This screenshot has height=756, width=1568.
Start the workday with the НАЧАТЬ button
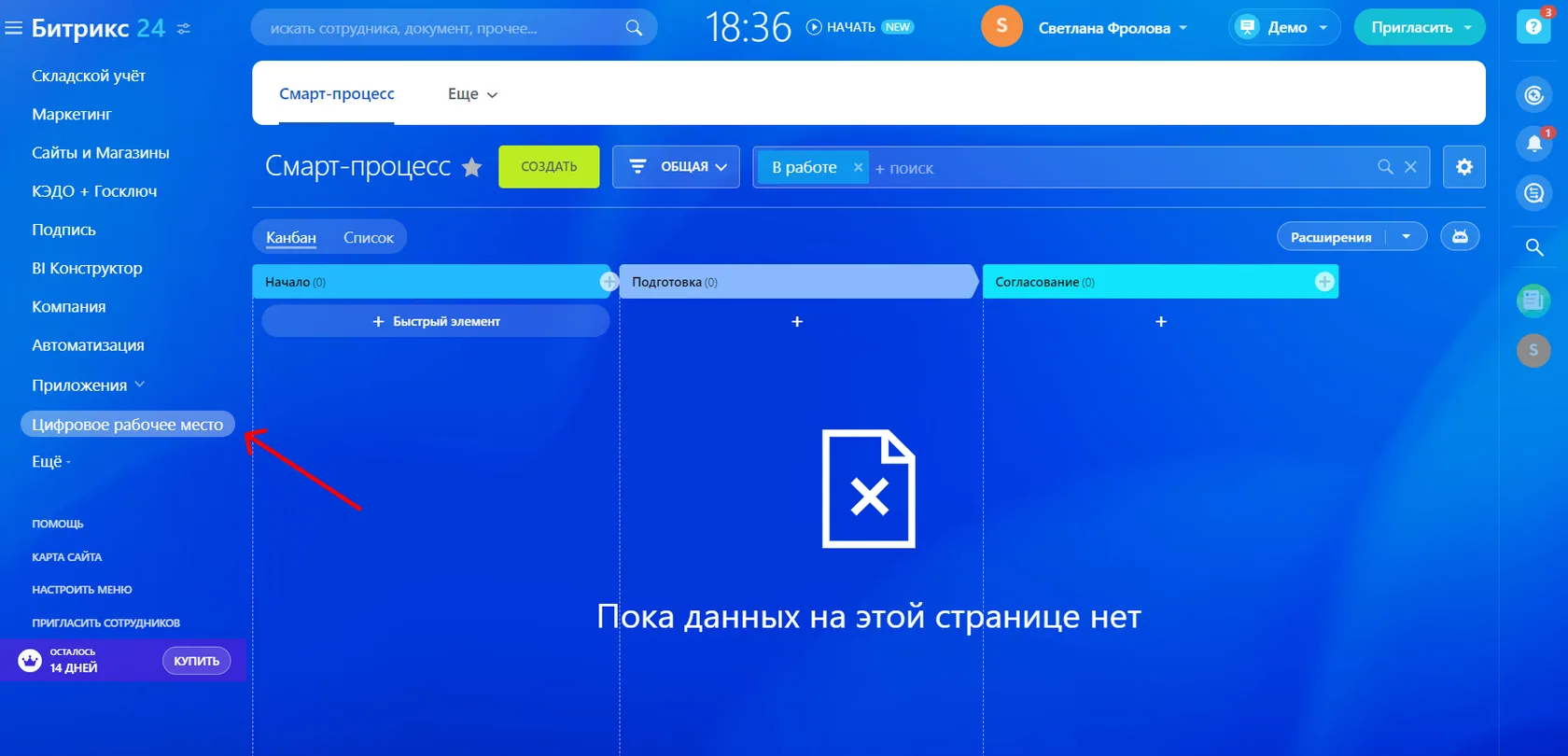pos(841,27)
